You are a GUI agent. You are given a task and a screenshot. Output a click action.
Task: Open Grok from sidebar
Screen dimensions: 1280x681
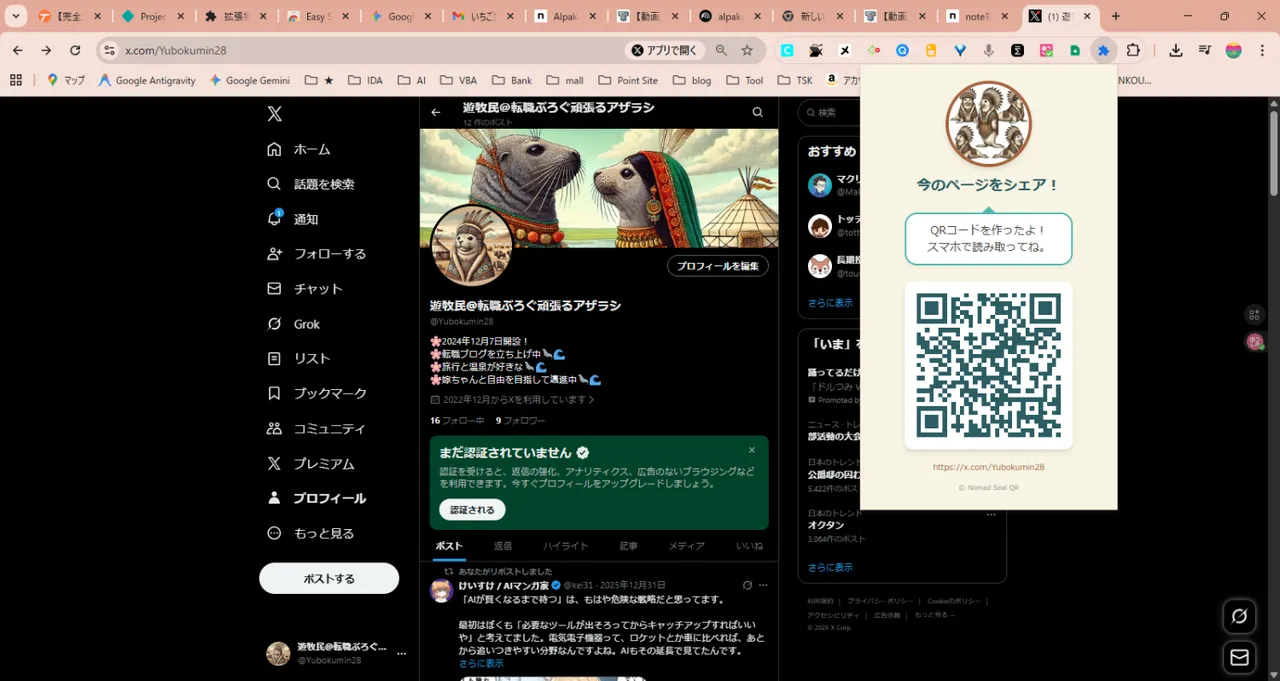tap(293, 324)
